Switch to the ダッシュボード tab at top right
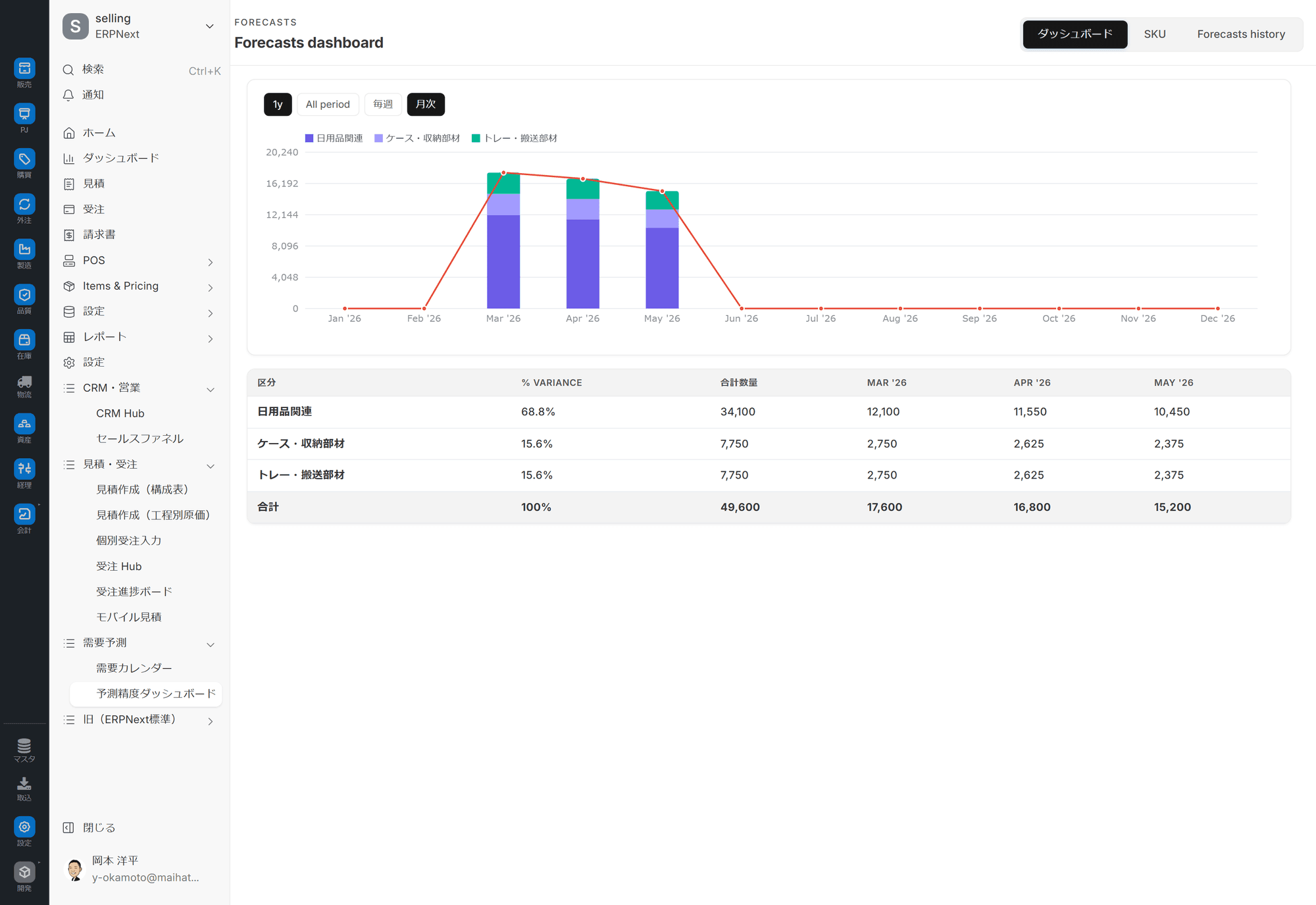 1075,34
